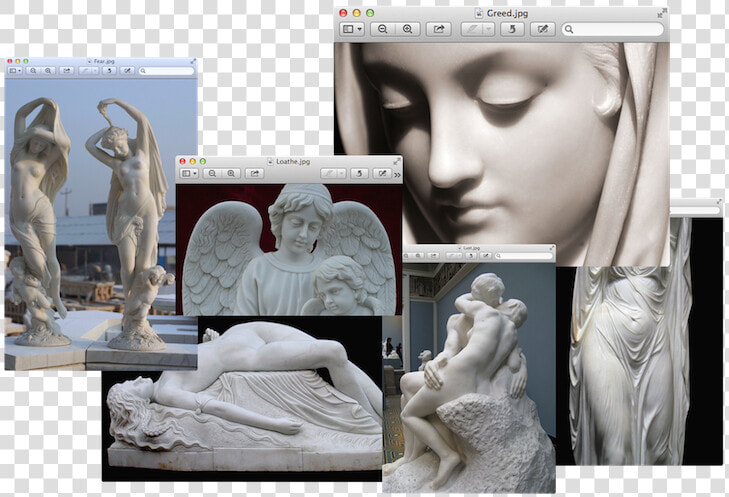
Task: Click the search field in Lust.jpg window
Action: 524,256
